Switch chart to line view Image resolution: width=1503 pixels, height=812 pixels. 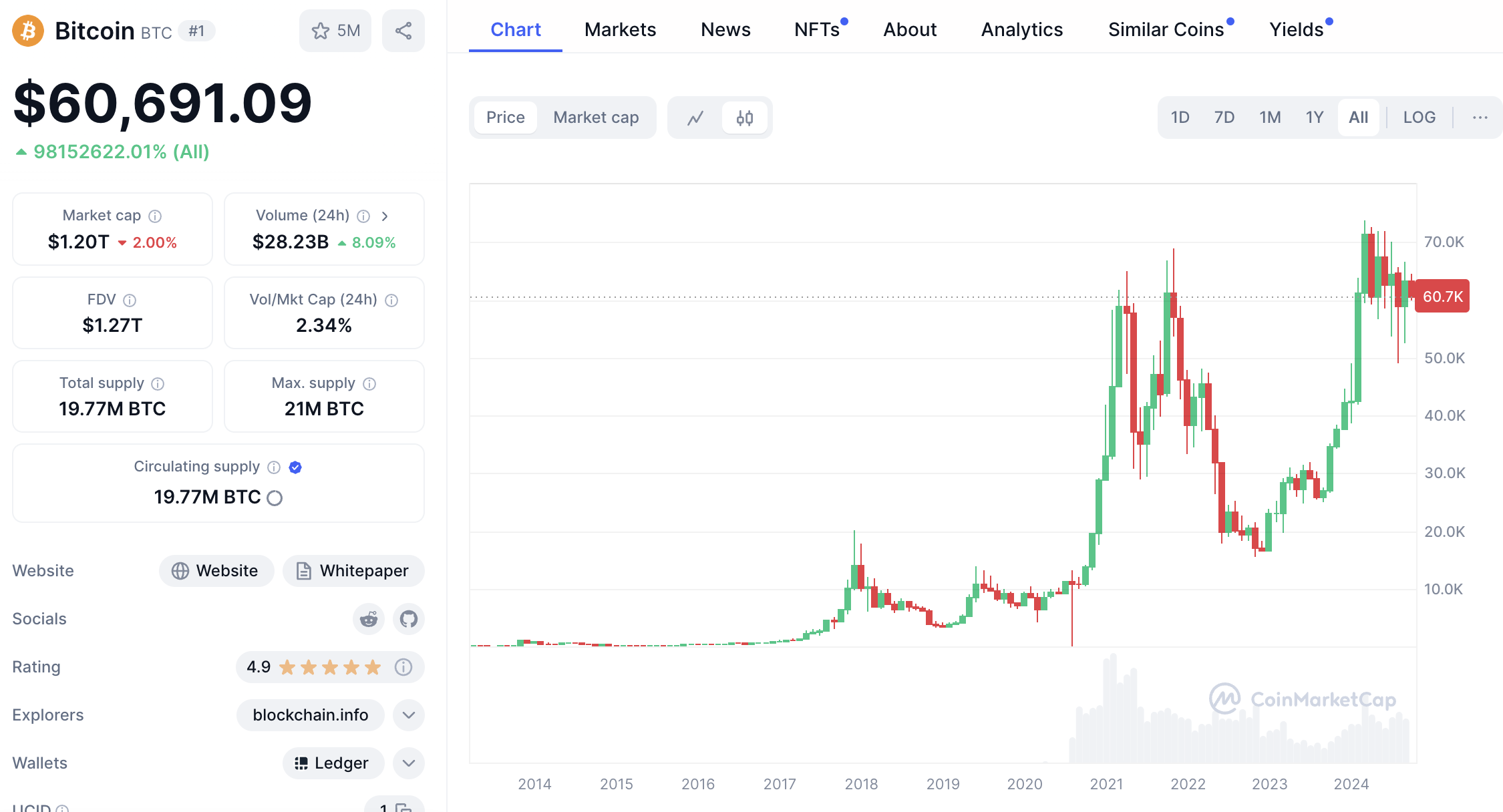695,118
